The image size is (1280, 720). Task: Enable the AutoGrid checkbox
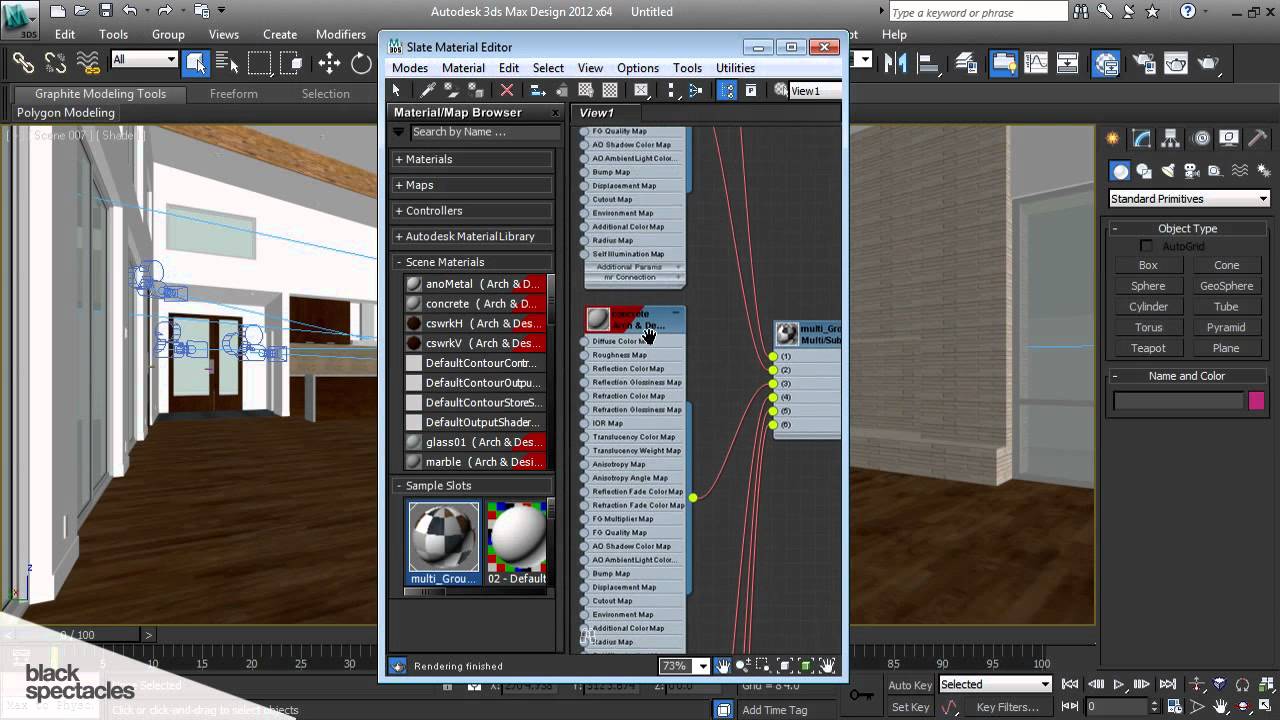pos(1146,246)
